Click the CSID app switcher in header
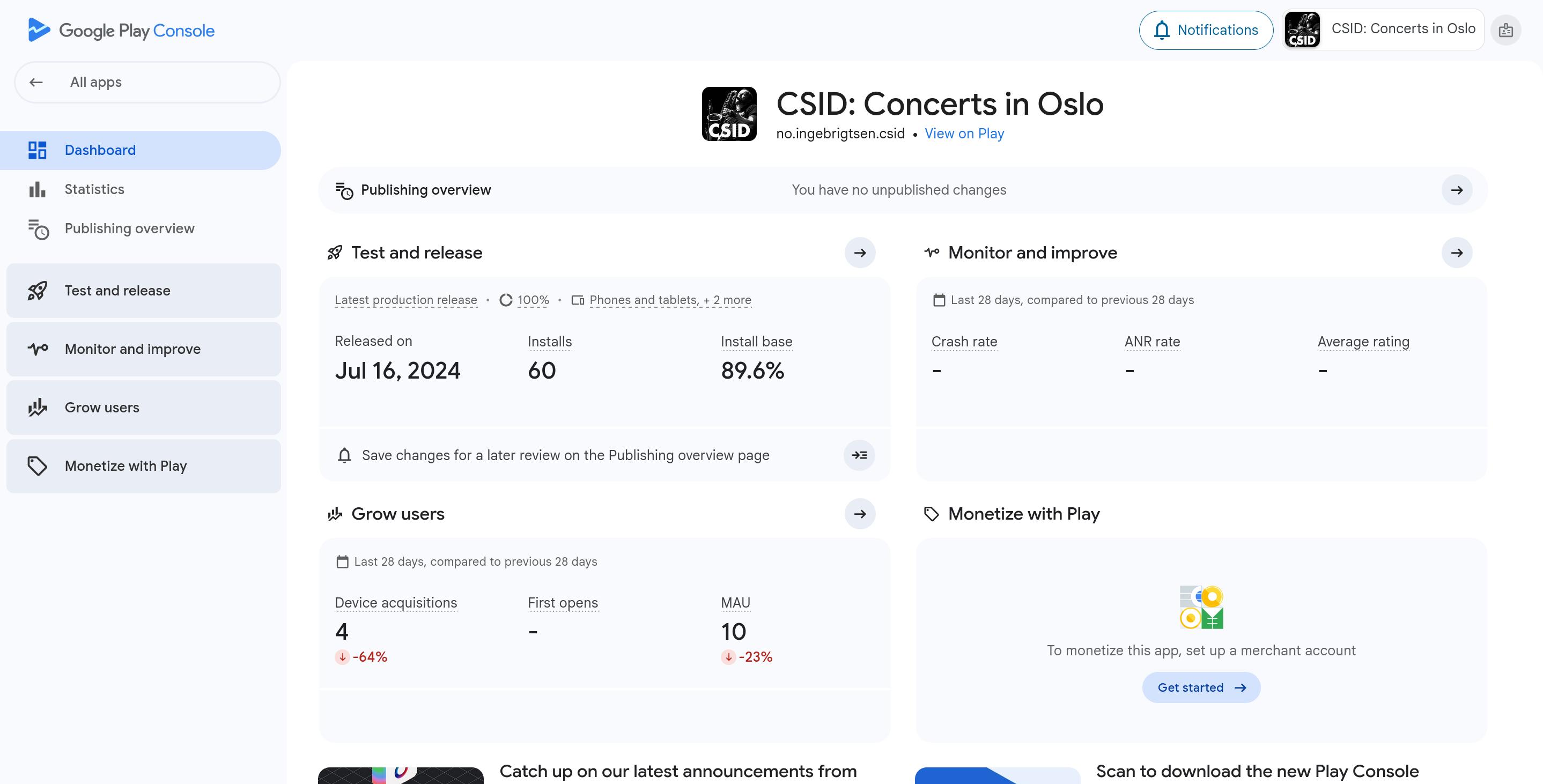Image resolution: width=1543 pixels, height=784 pixels. pyautogui.click(x=1383, y=29)
